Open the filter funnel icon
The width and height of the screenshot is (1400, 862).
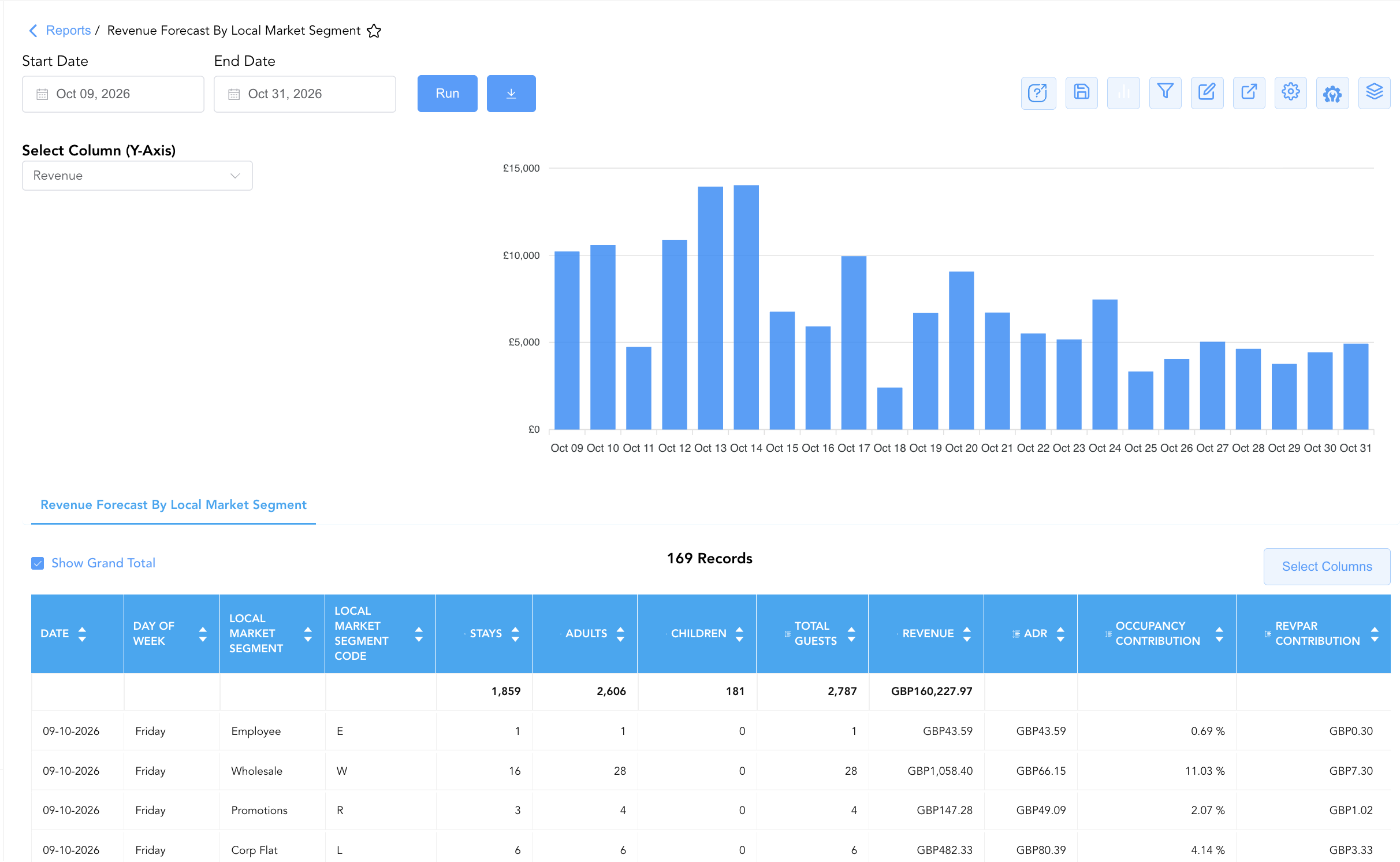(1166, 92)
